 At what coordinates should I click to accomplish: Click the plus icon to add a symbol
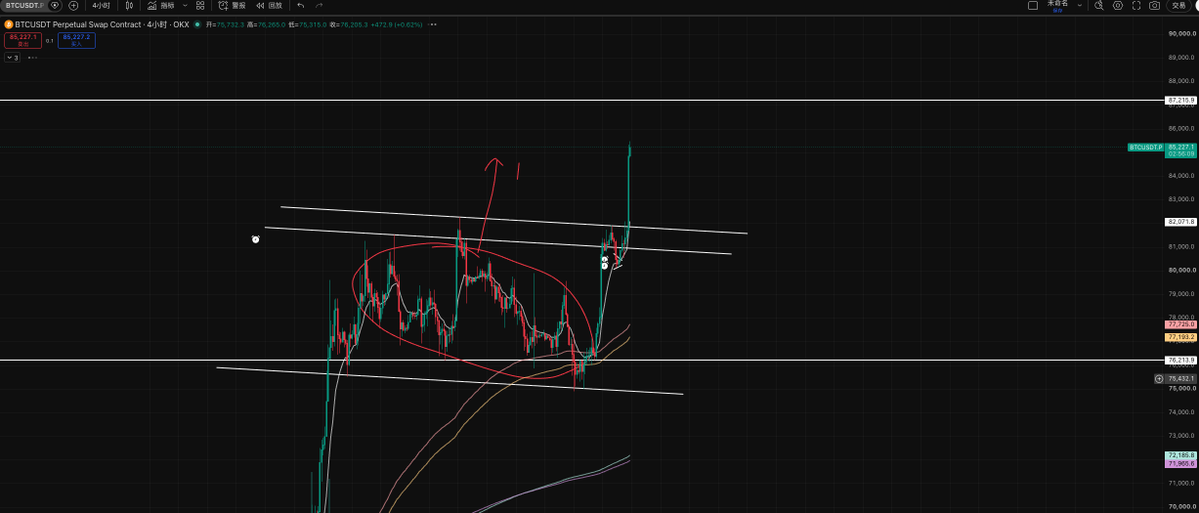73,5
